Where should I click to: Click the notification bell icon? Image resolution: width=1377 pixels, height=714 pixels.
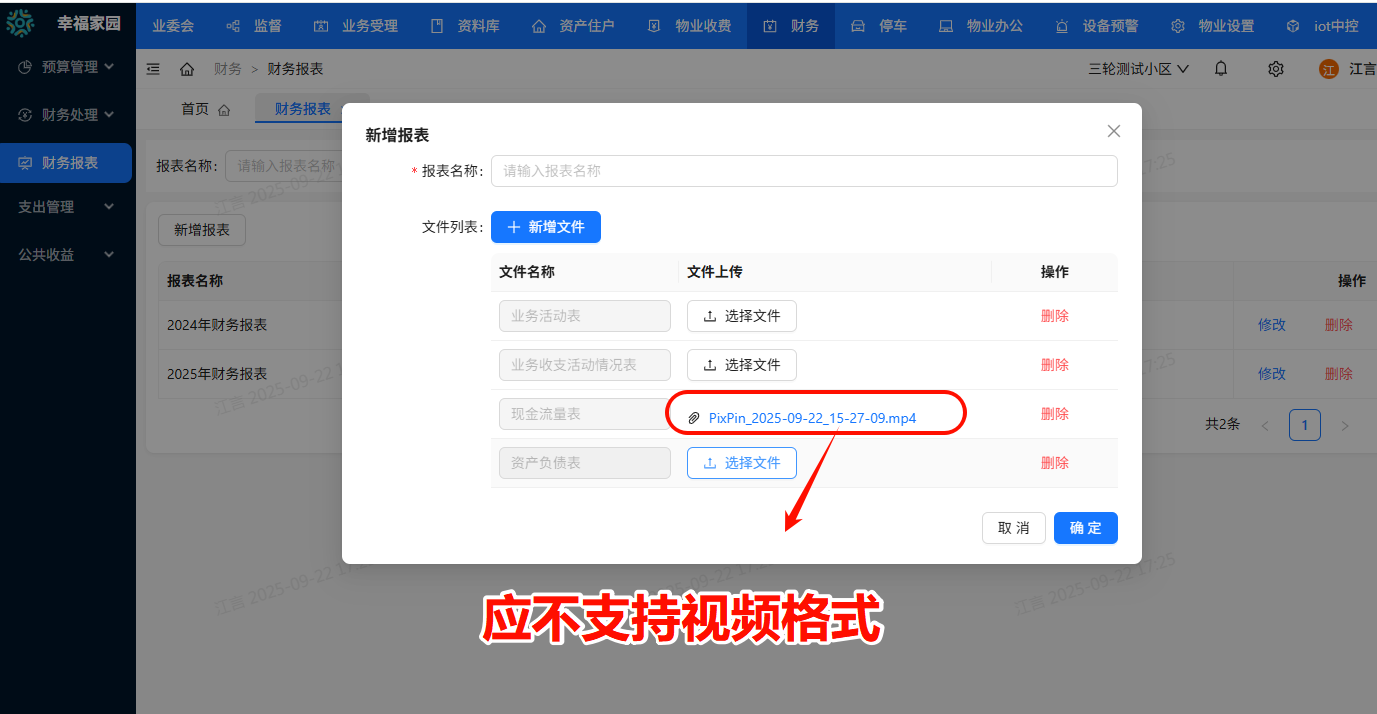(x=1221, y=69)
